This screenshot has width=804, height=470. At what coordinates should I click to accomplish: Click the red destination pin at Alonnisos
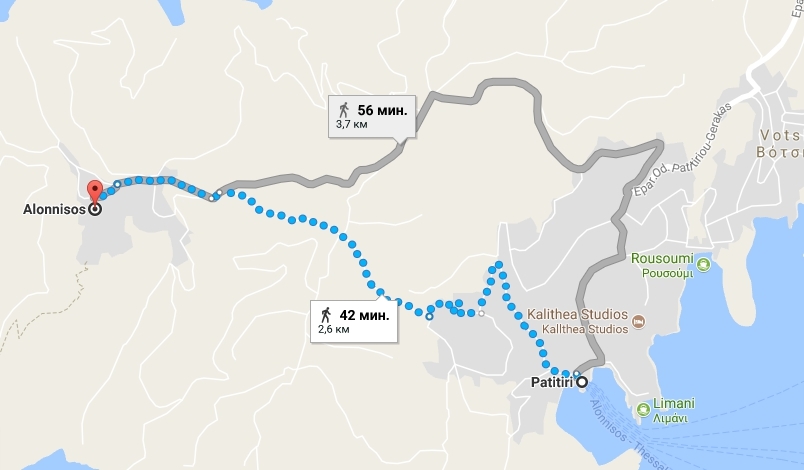click(x=95, y=192)
